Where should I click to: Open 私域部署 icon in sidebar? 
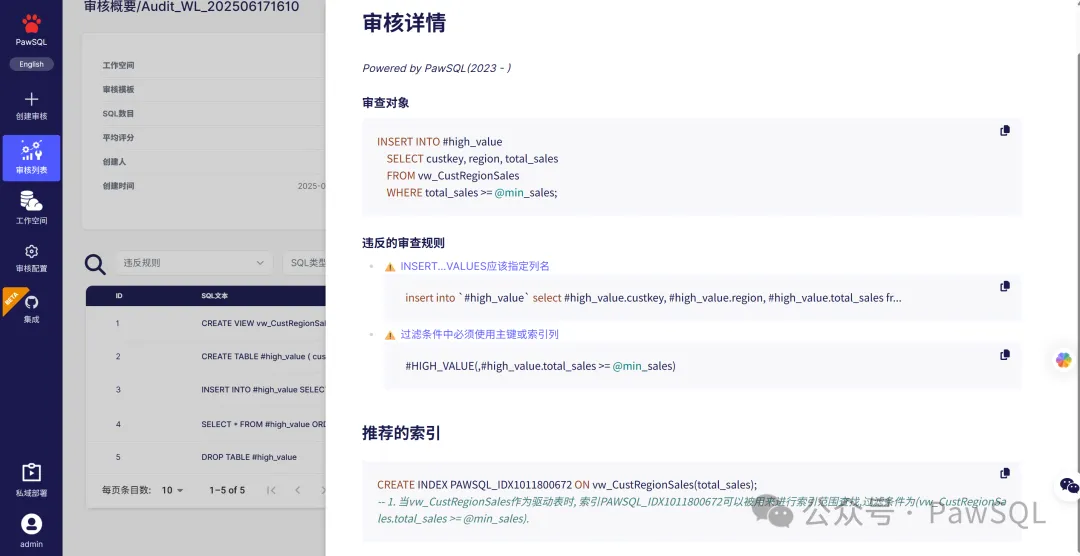pos(31,473)
